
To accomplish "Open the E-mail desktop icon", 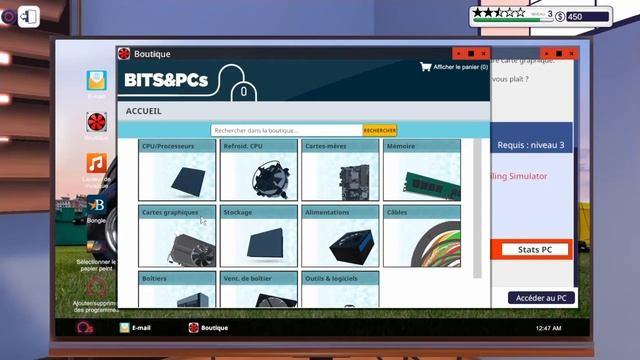I will [x=96, y=81].
